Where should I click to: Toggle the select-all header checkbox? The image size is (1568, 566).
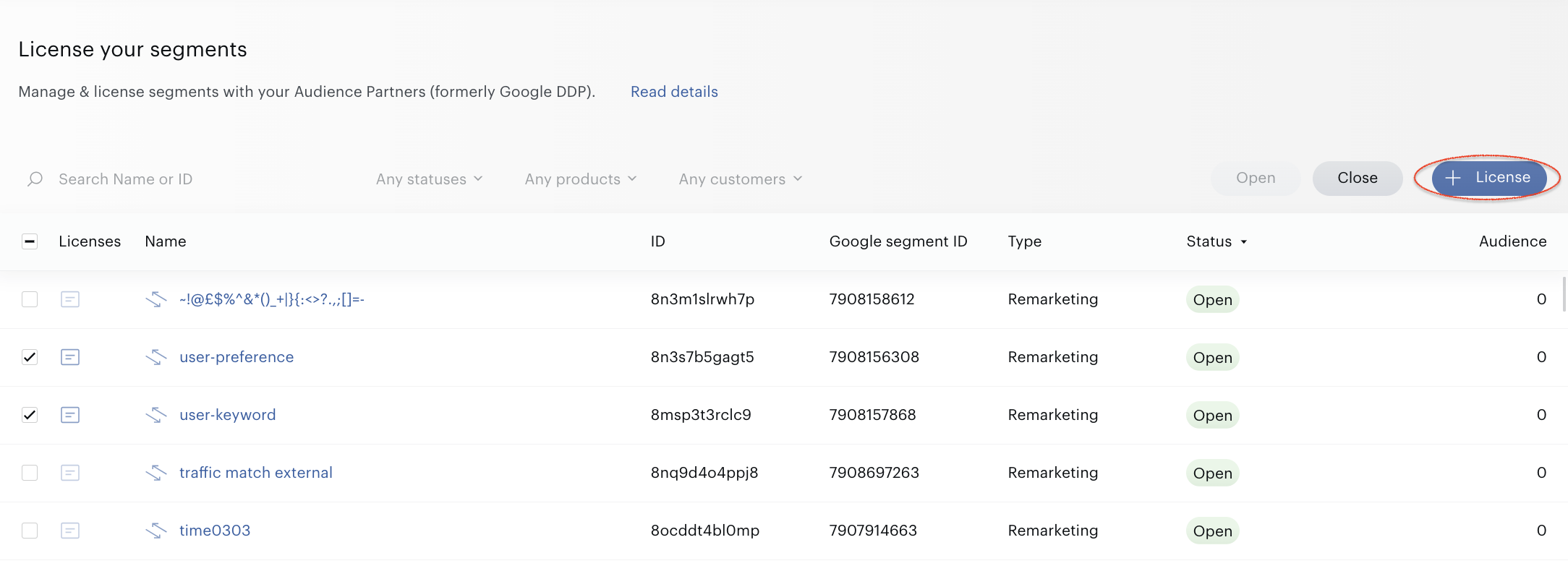coord(30,241)
